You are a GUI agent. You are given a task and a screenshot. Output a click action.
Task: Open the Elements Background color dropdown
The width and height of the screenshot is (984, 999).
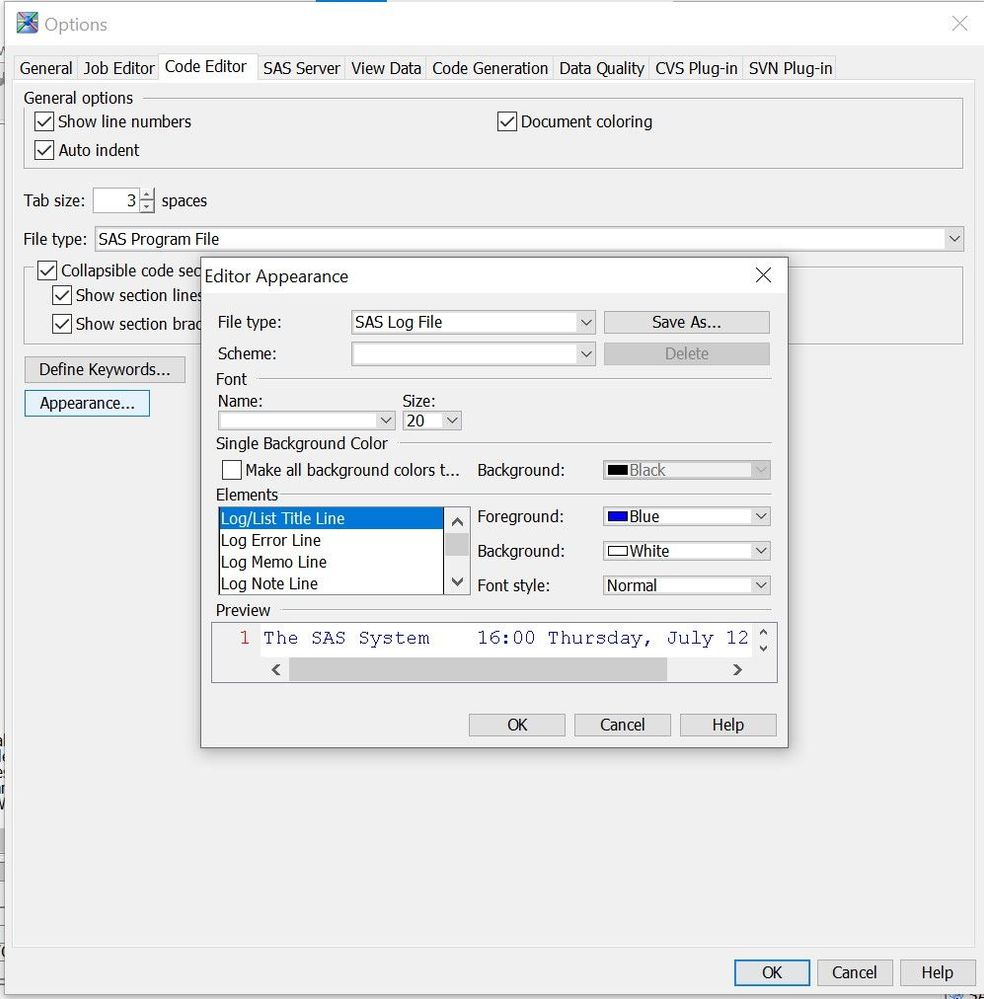[761, 550]
